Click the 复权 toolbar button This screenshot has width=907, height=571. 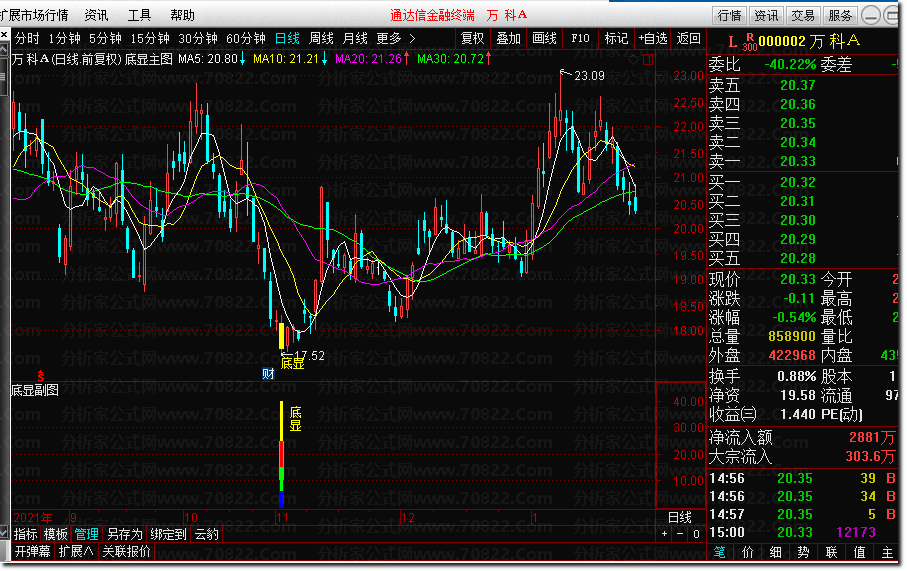[x=473, y=39]
